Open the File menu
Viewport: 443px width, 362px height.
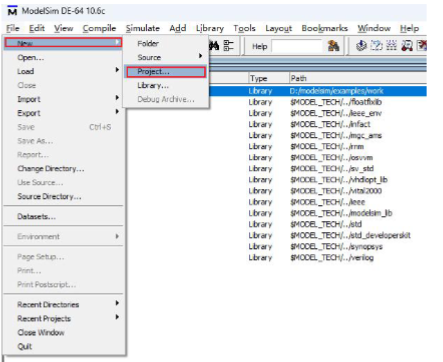click(x=13, y=28)
